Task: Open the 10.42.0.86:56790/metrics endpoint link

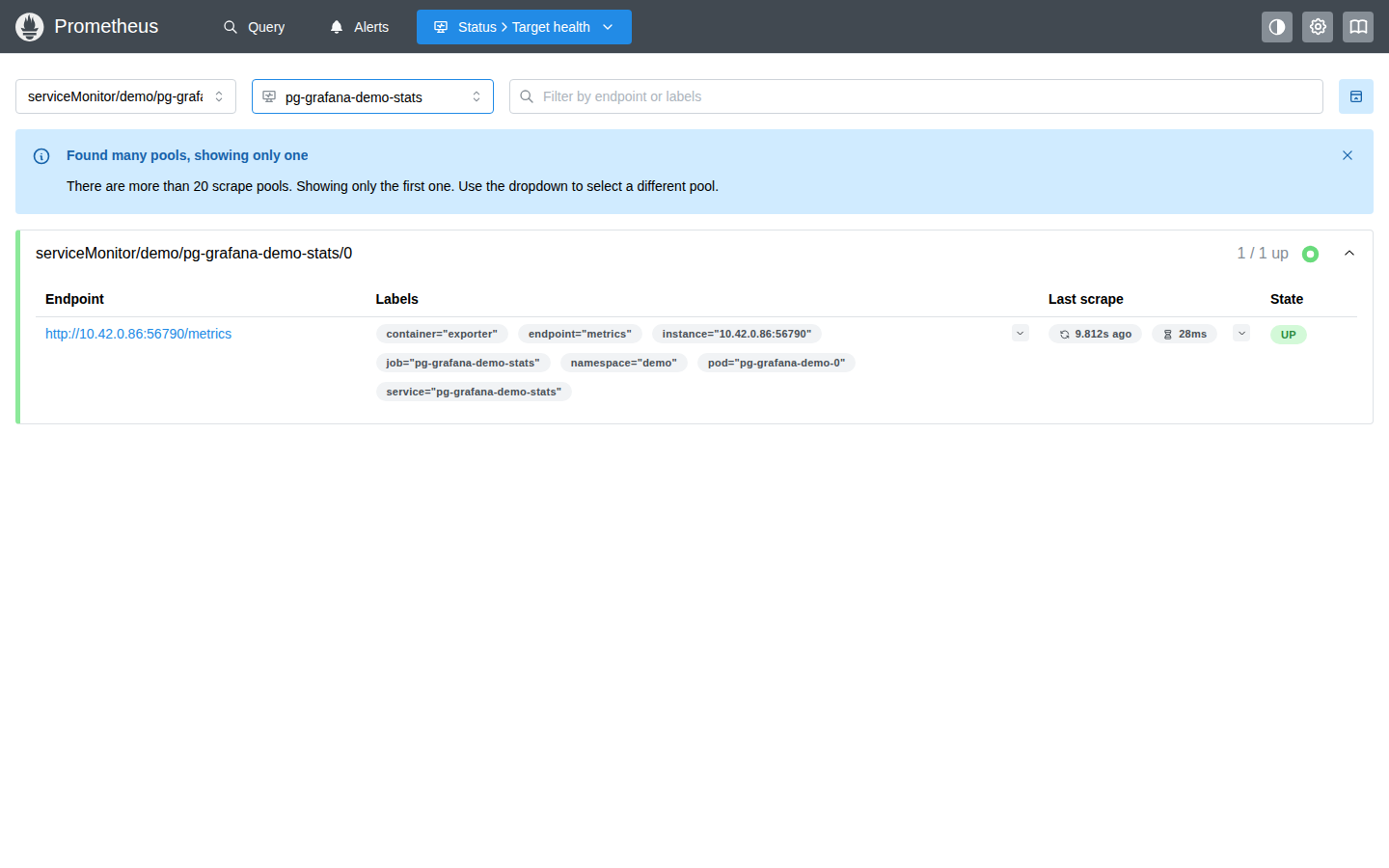Action: click(x=139, y=334)
